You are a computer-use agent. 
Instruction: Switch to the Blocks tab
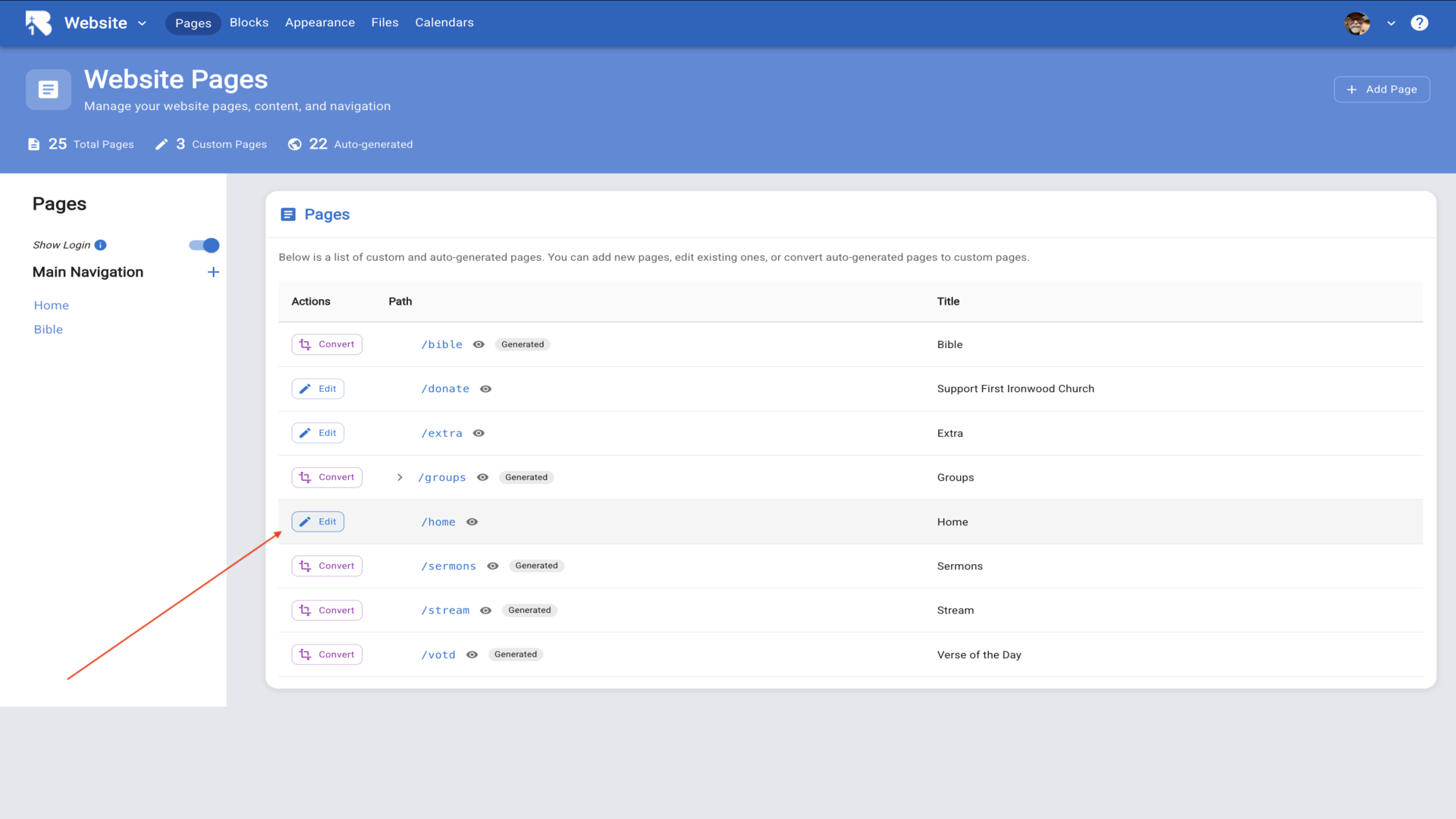(249, 23)
